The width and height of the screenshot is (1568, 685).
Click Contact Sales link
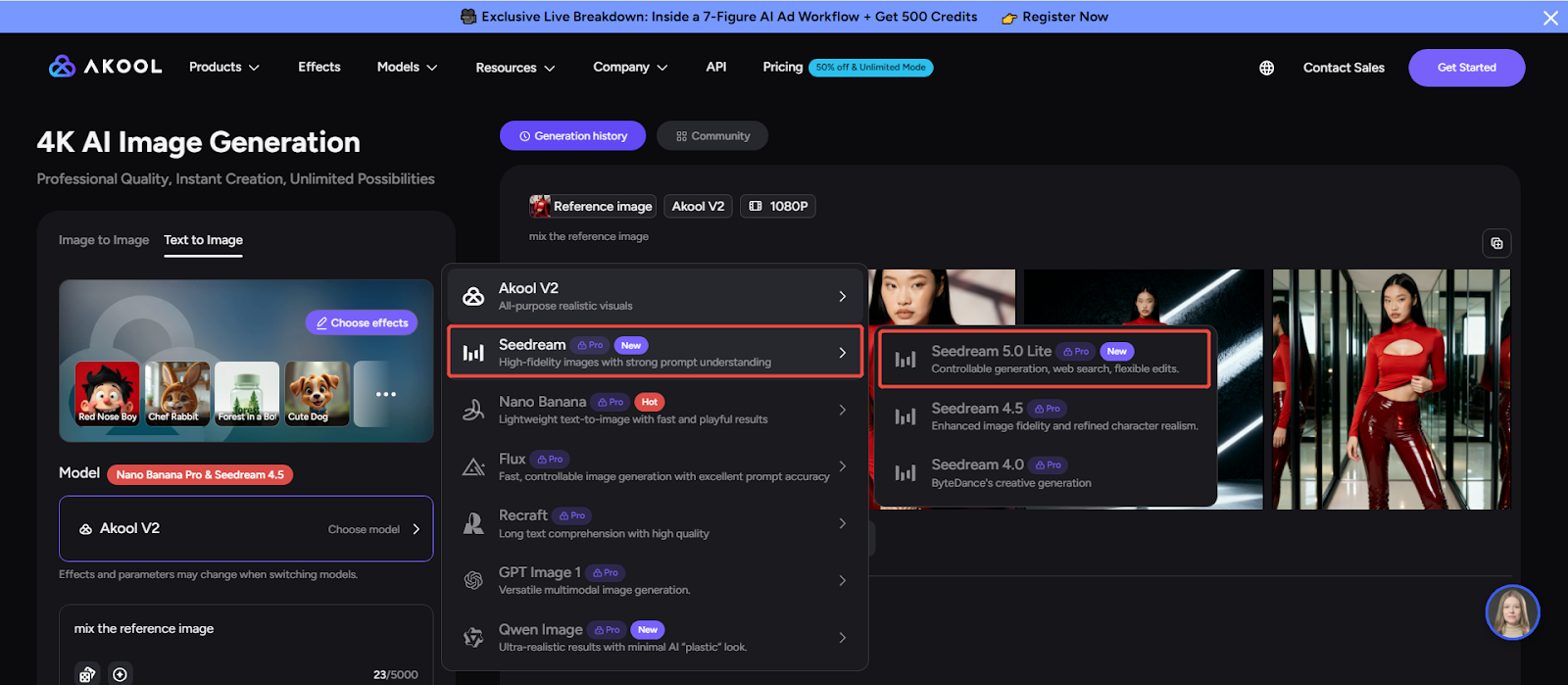coord(1344,68)
